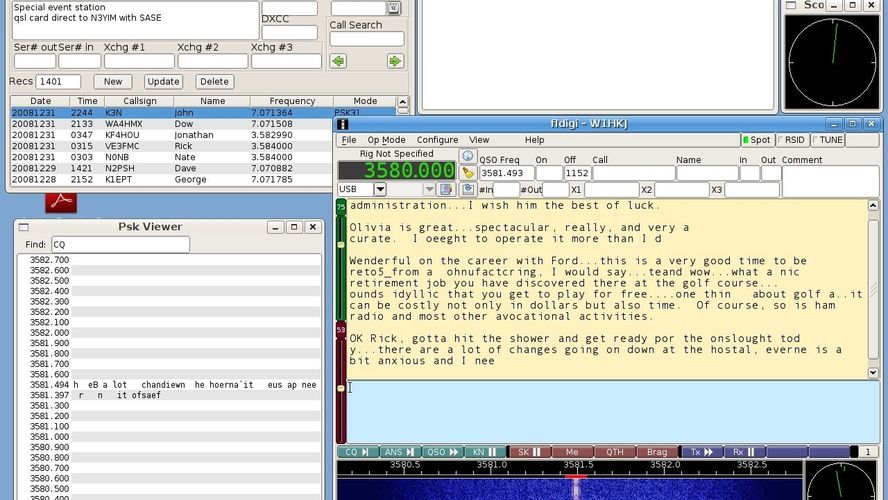Click the Update record button
This screenshot has width=888, height=500.
[x=163, y=82]
